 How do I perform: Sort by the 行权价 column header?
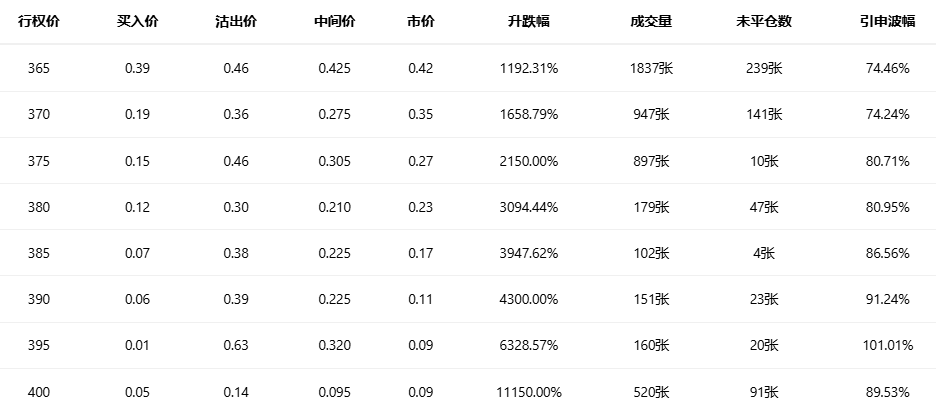(x=39, y=22)
